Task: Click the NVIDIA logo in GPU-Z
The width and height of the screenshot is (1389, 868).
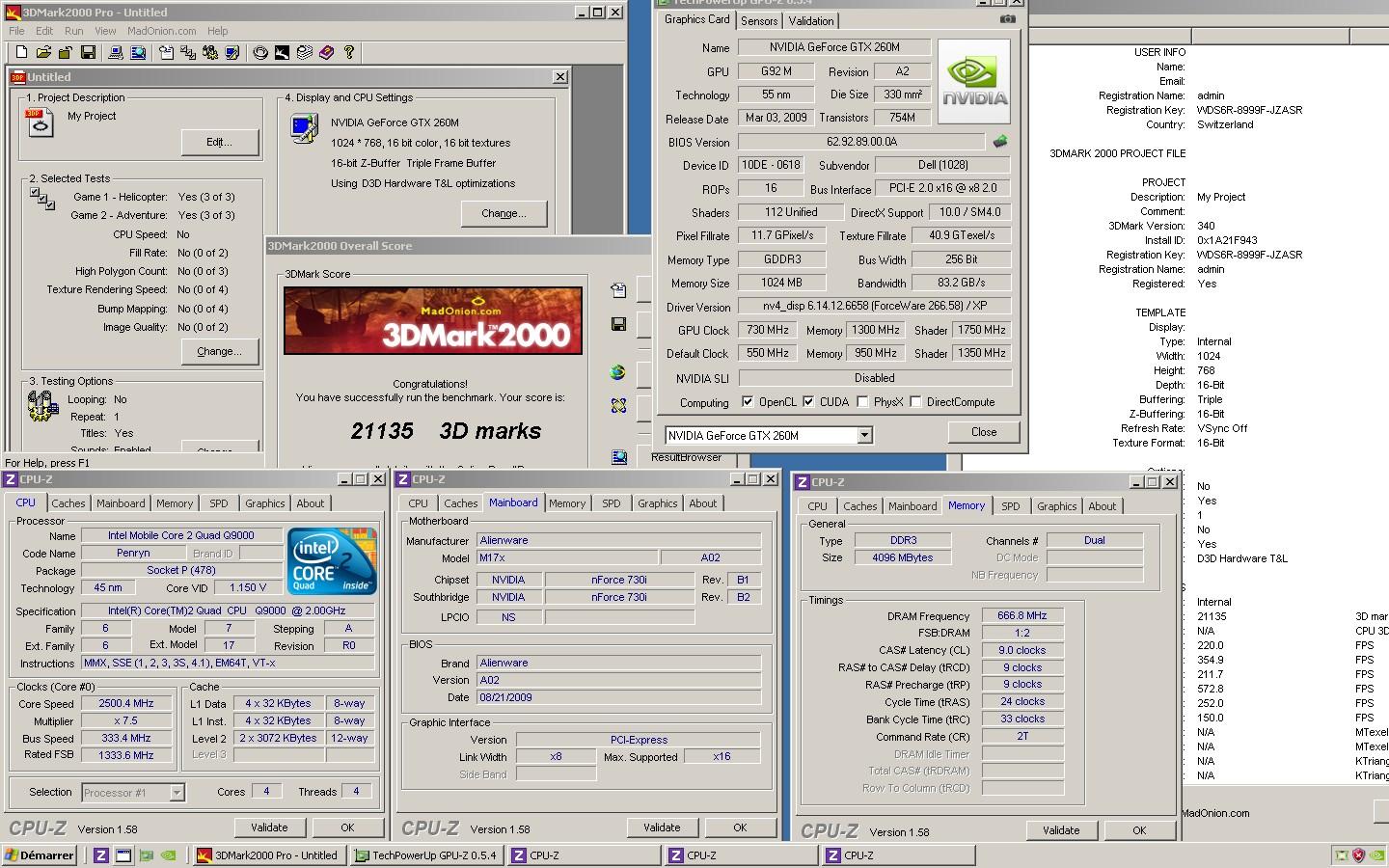Action: 974,81
